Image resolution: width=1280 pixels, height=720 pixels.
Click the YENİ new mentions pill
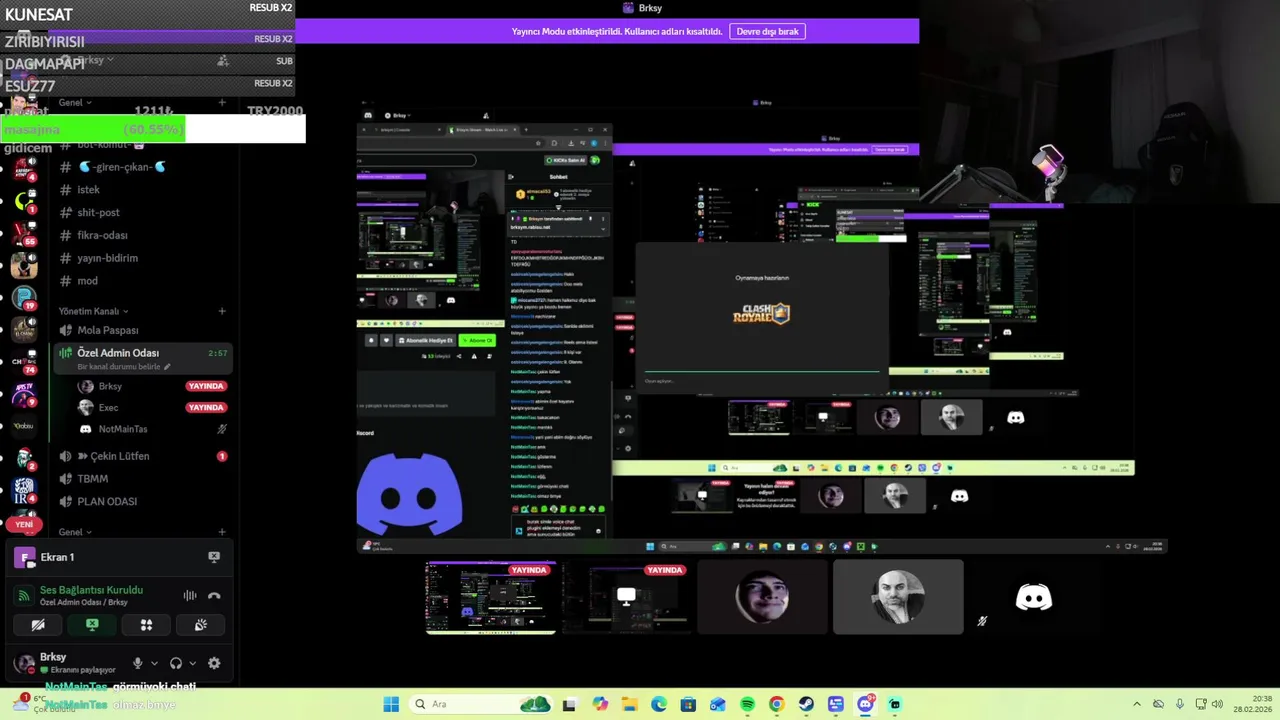24,524
